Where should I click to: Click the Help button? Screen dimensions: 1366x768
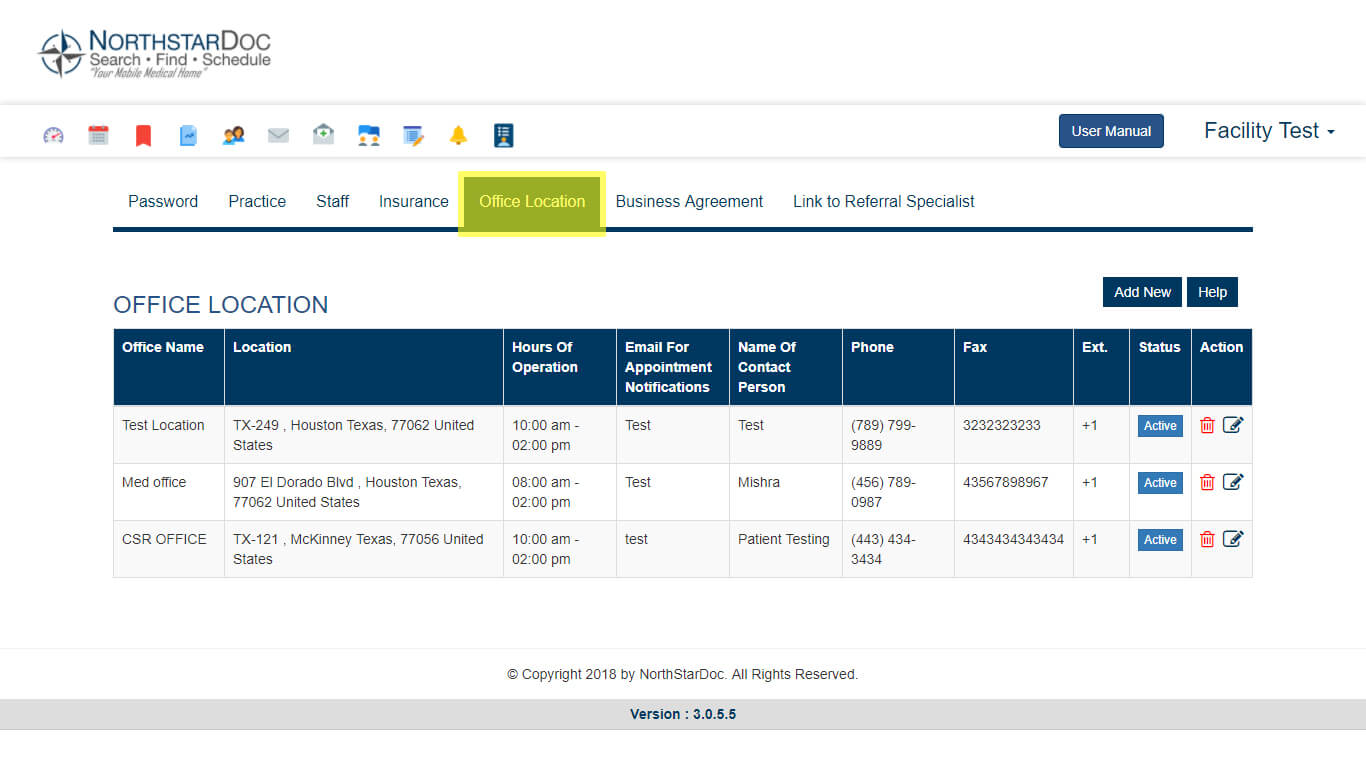1212,292
